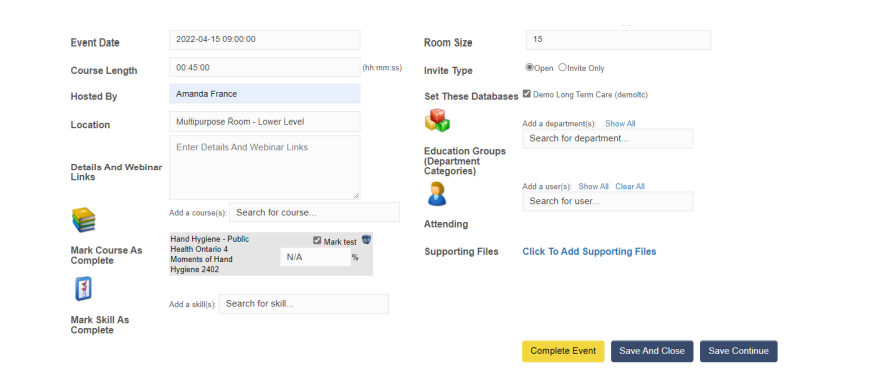Open the Search for skill field
The image size is (872, 375).
(x=303, y=304)
